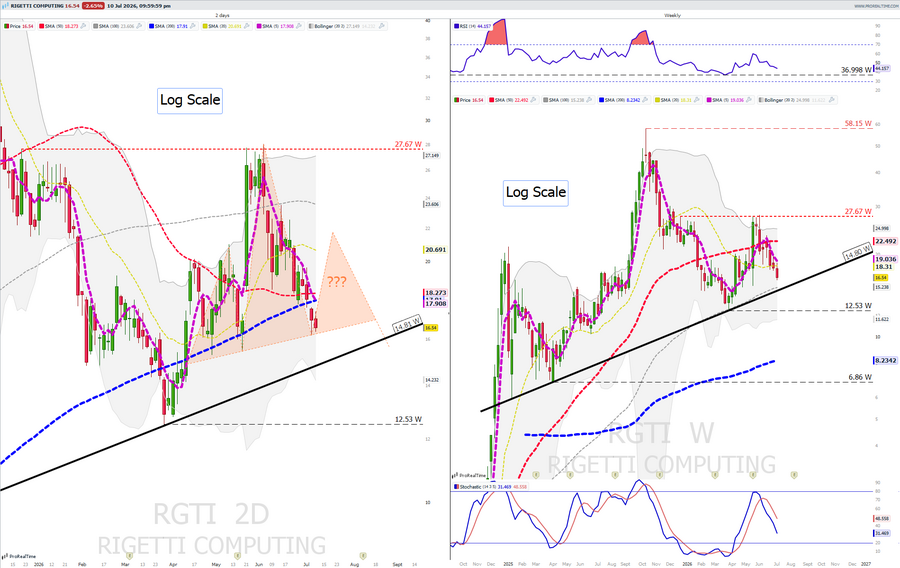Select 'Log Scale' text annotation on weekly chart
Viewport: 900px width, 568px height.
(536, 192)
